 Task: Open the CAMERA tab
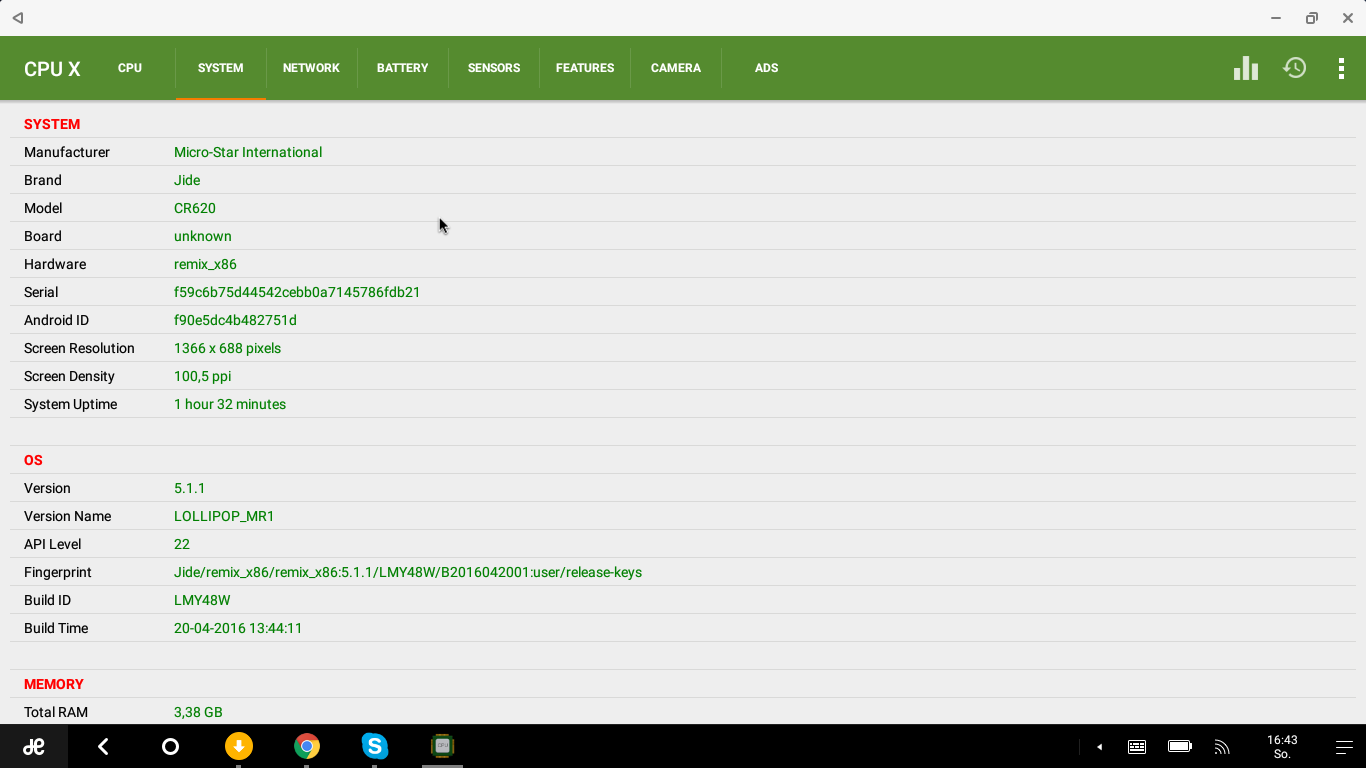676,68
